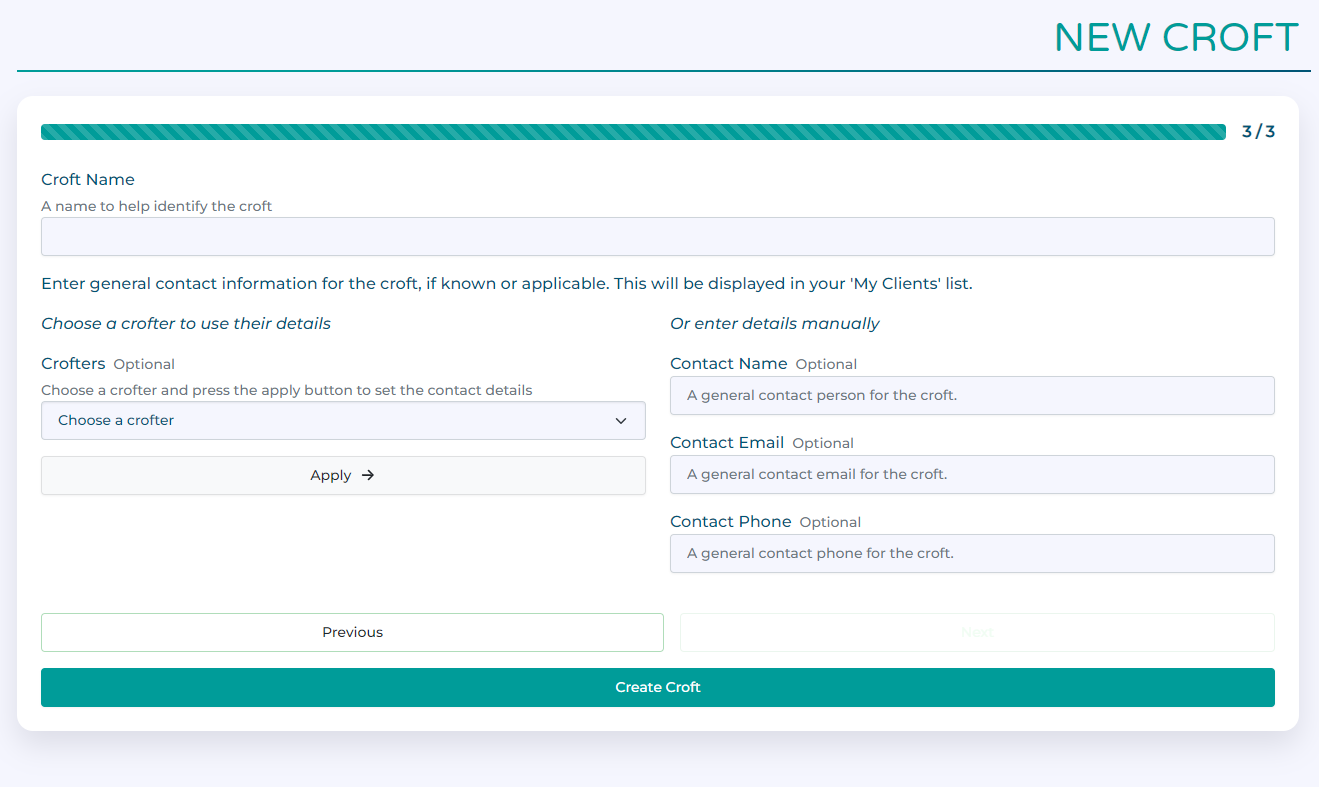Click the chevron in the crofter dropdown
This screenshot has height=787, width=1319.
(x=621, y=421)
